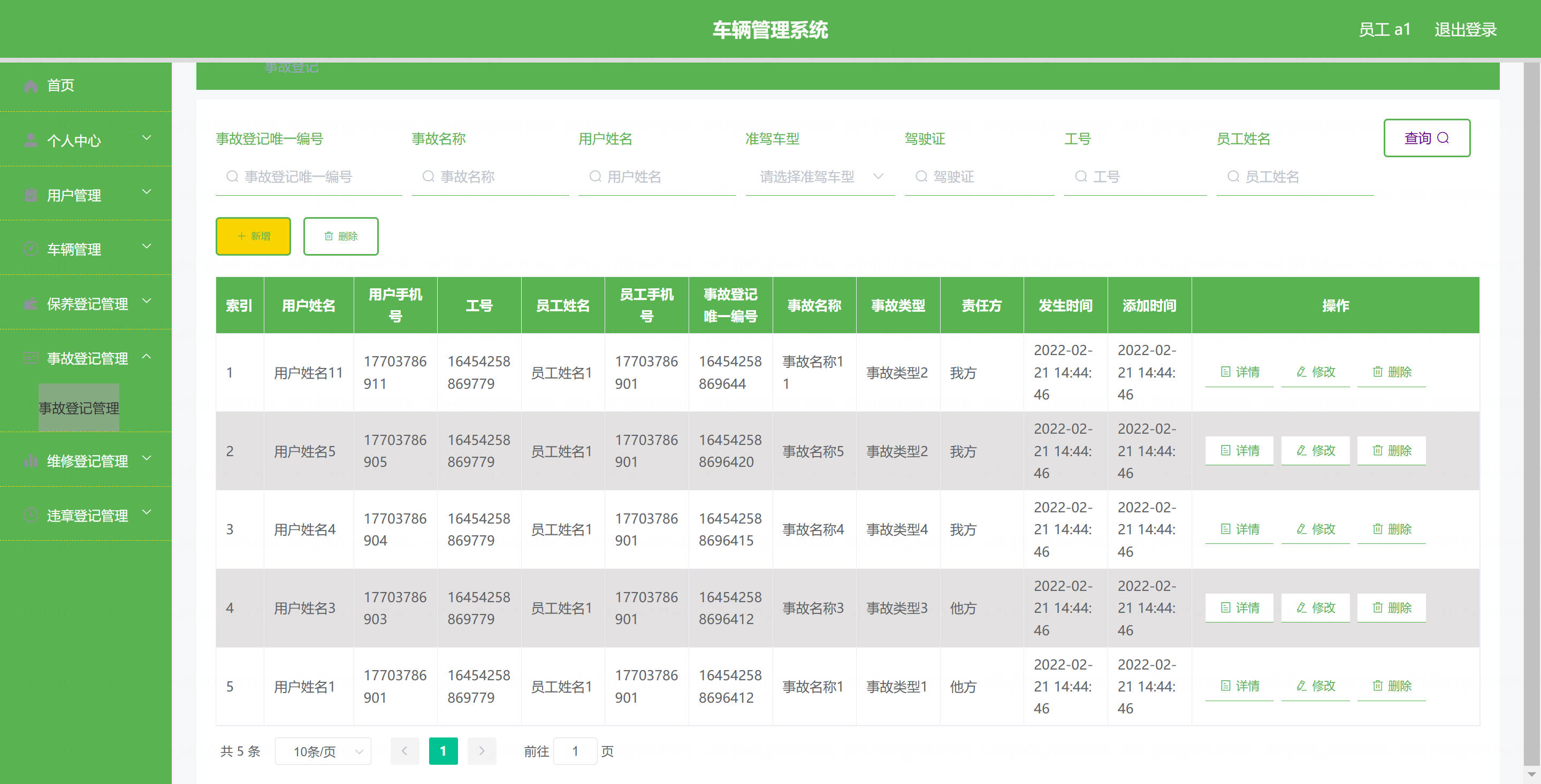
Task: Open the 10条/页 page size dropdown
Action: pyautogui.click(x=323, y=751)
